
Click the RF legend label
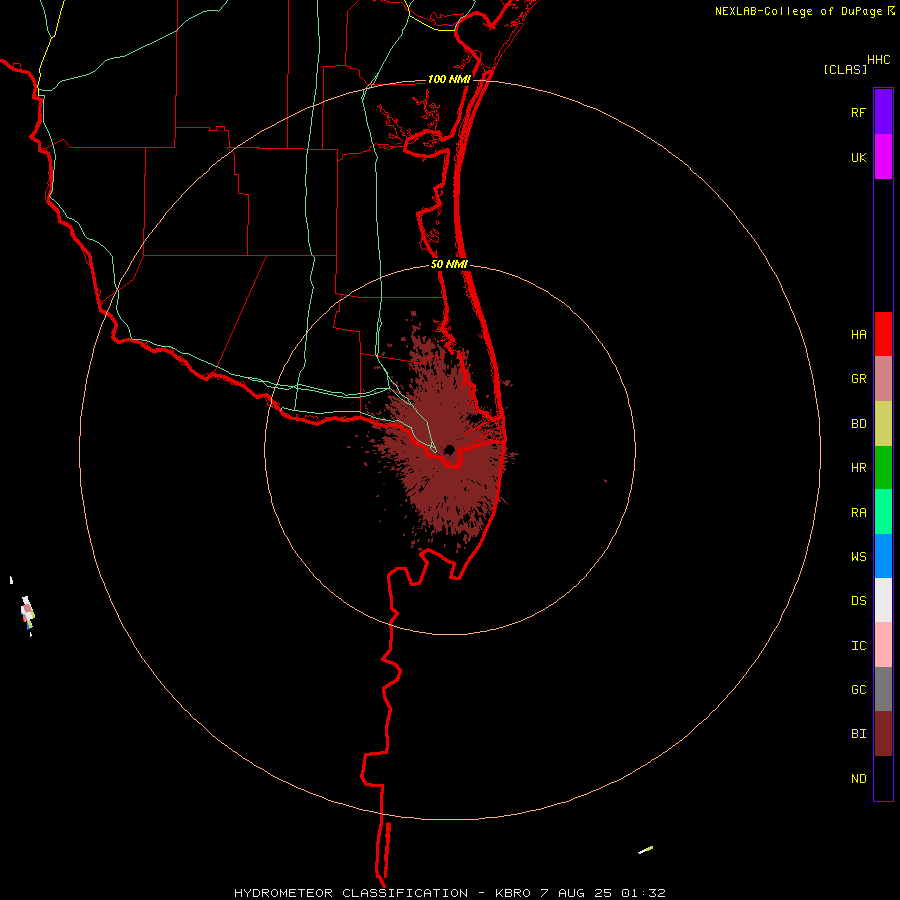[x=858, y=112]
